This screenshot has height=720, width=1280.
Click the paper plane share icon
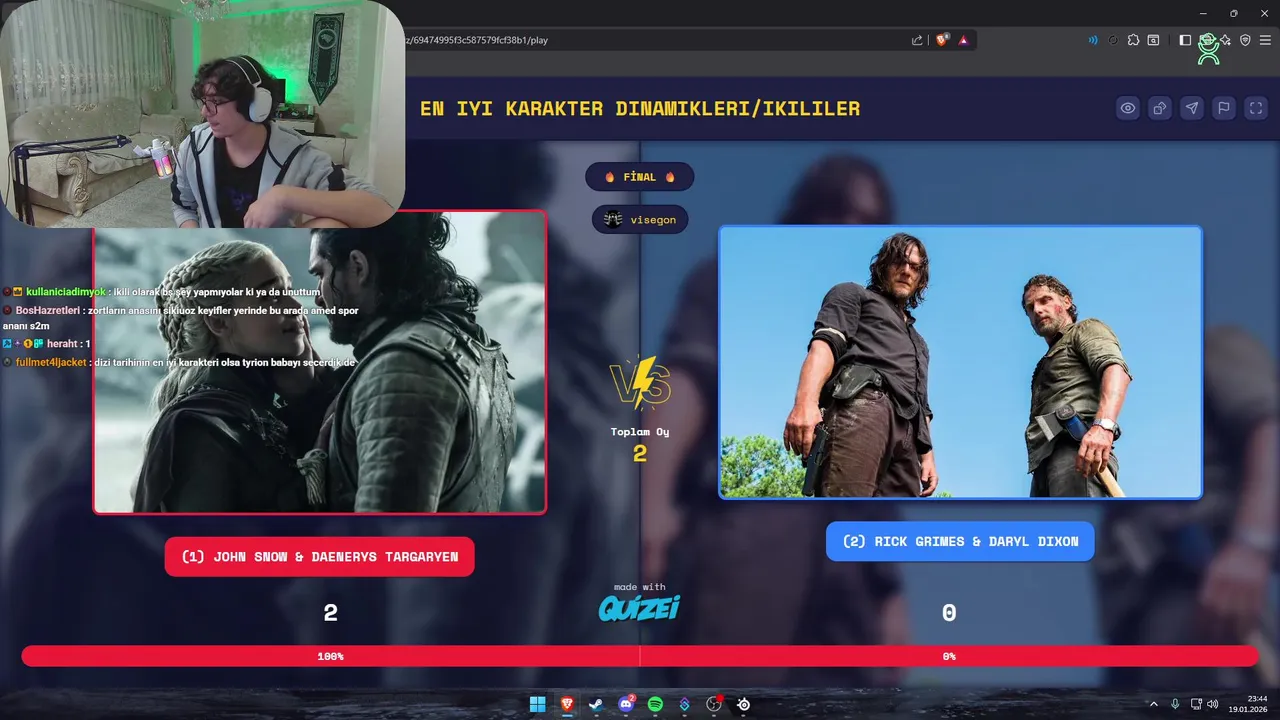[1192, 108]
